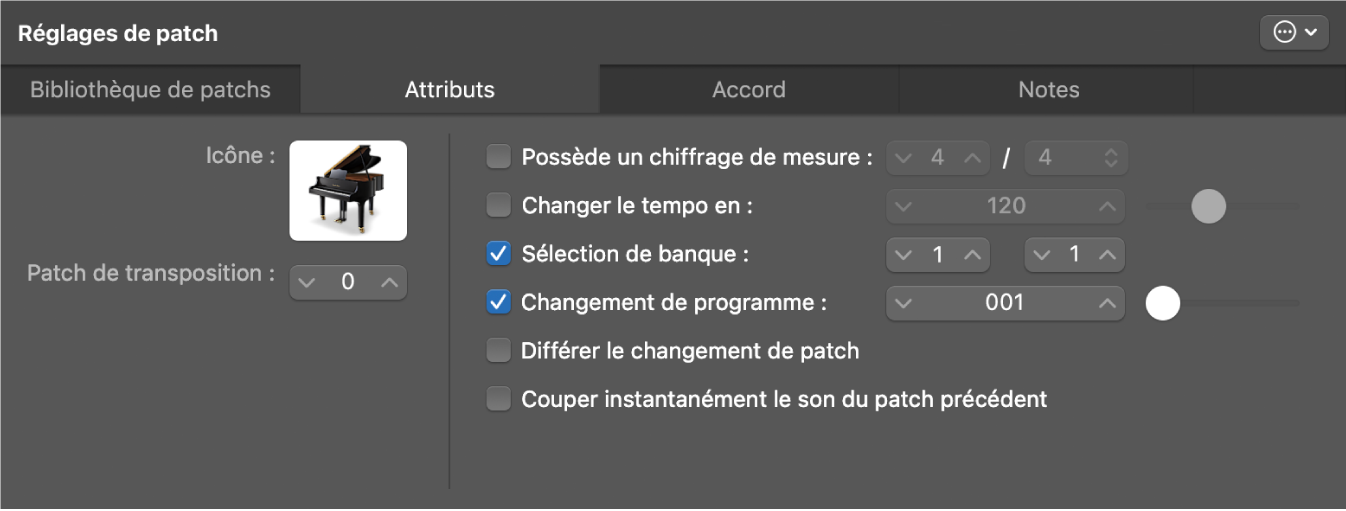Enable "Changer le tempo en" checkbox
Screen dimensions: 1346x511
click(498, 206)
